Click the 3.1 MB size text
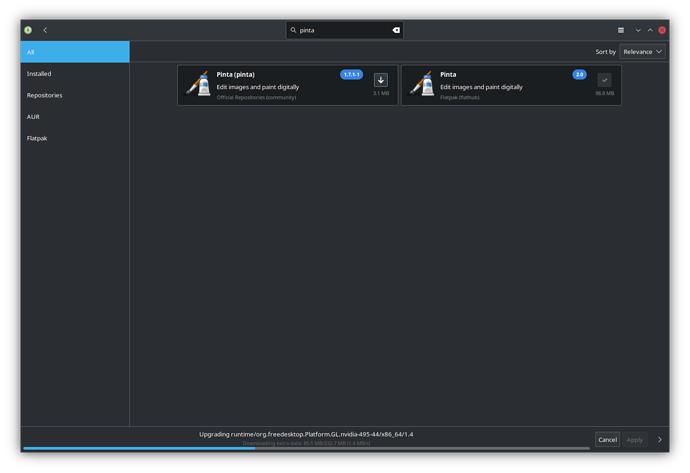This screenshot has width=690, height=473. [x=381, y=93]
